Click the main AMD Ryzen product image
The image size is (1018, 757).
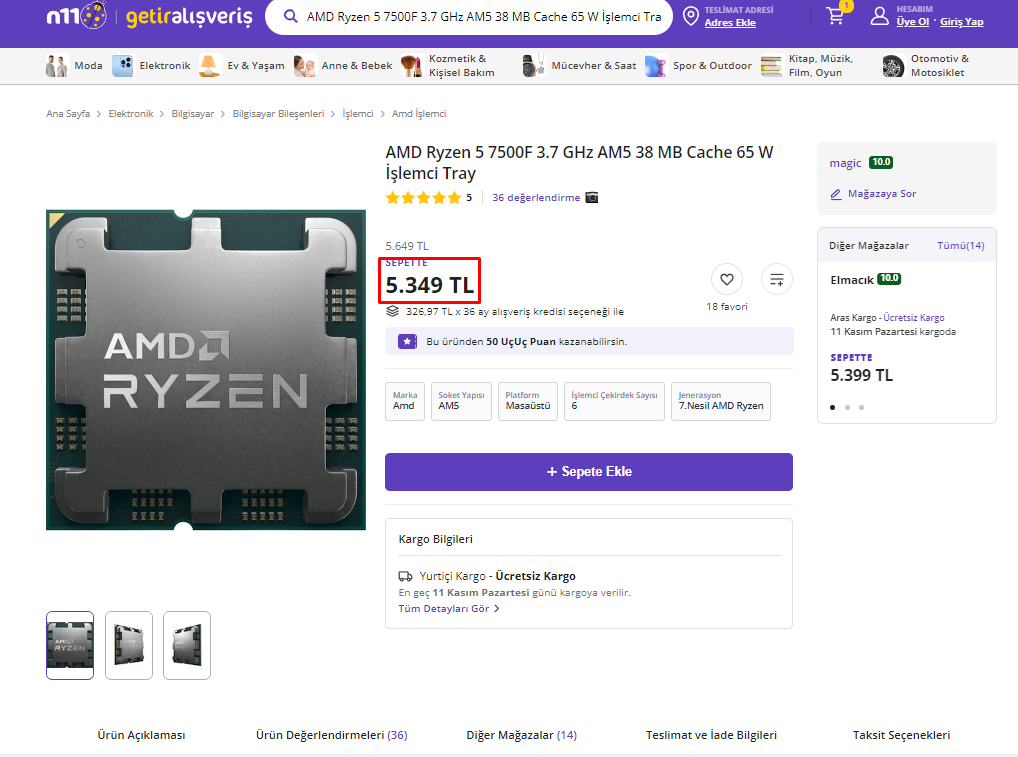(206, 370)
